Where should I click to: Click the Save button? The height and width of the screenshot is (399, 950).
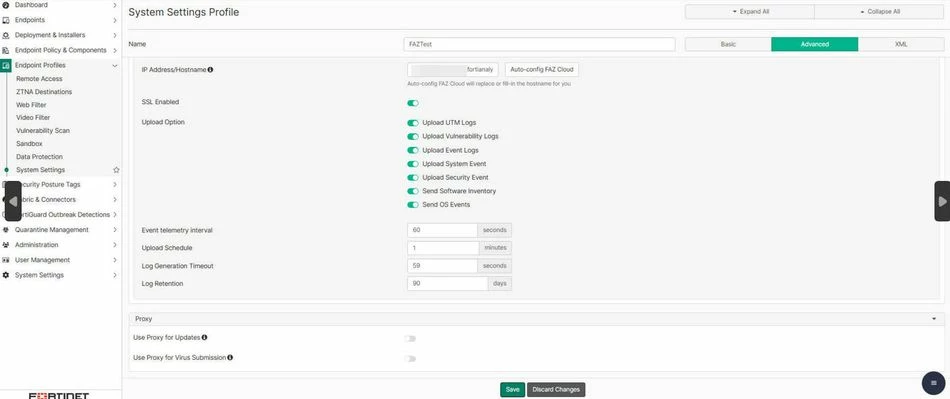tap(513, 389)
